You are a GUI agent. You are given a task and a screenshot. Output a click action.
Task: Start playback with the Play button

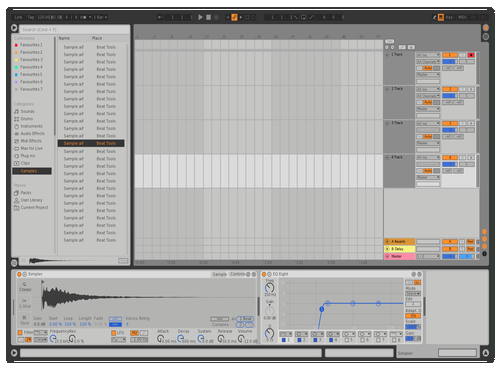pos(200,17)
